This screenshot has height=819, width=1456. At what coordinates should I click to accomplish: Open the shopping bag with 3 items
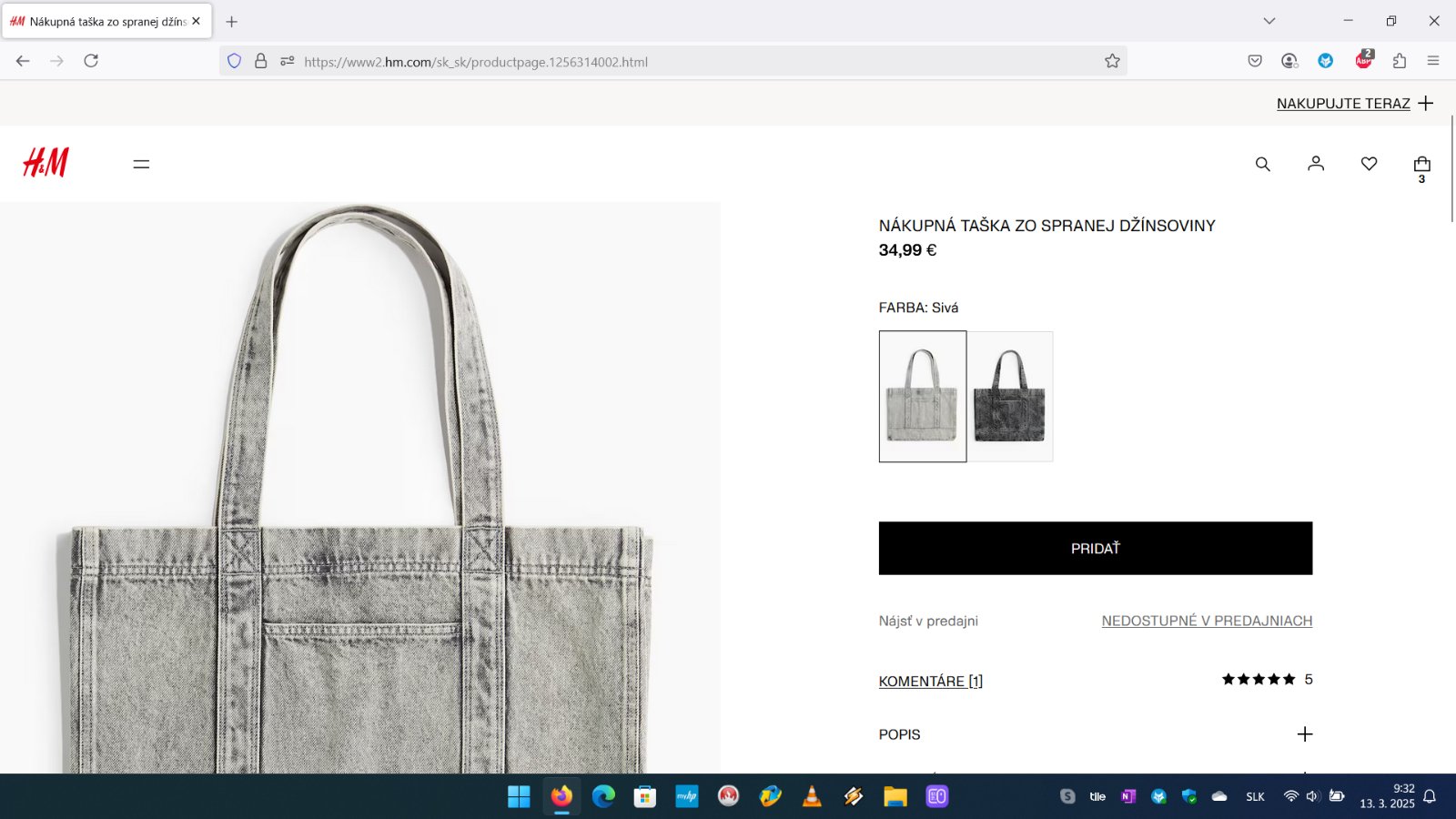coord(1422,167)
